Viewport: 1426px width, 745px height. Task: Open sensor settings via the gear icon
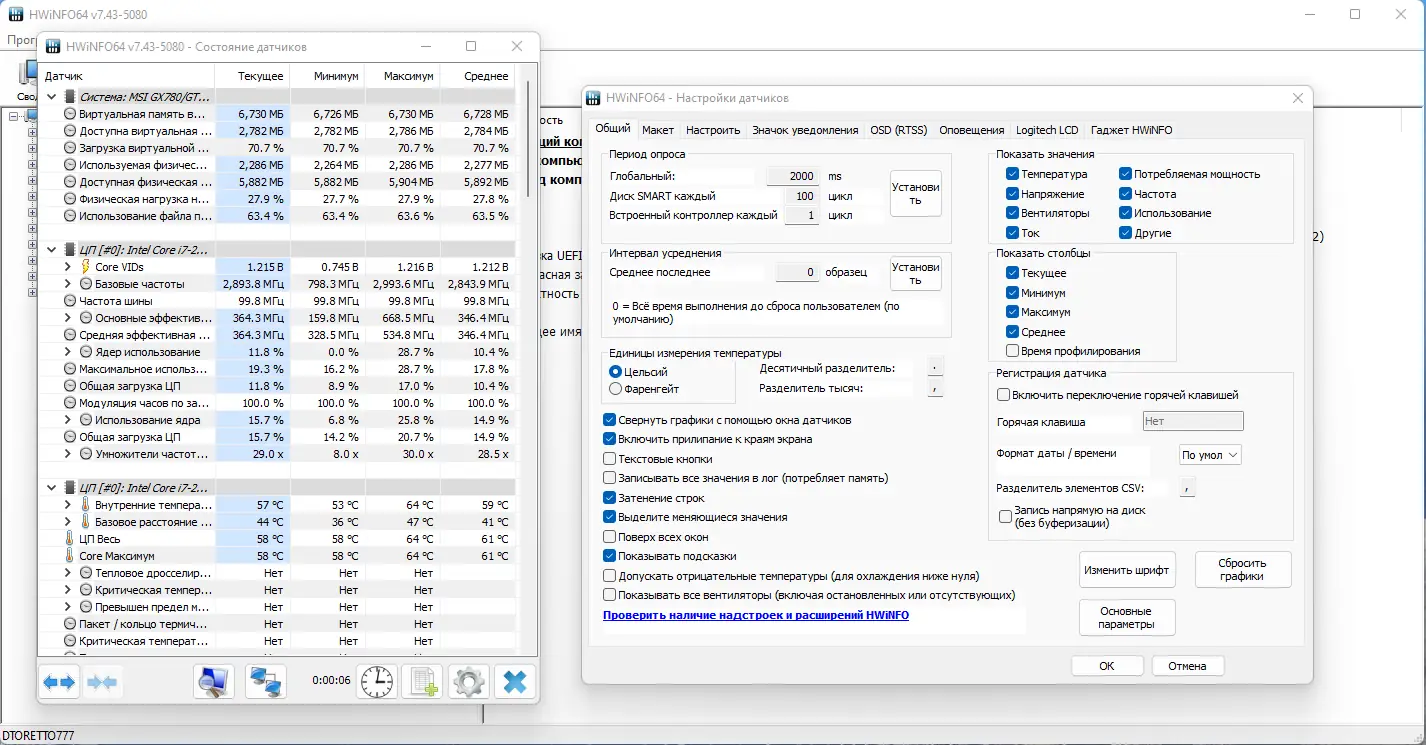[468, 682]
